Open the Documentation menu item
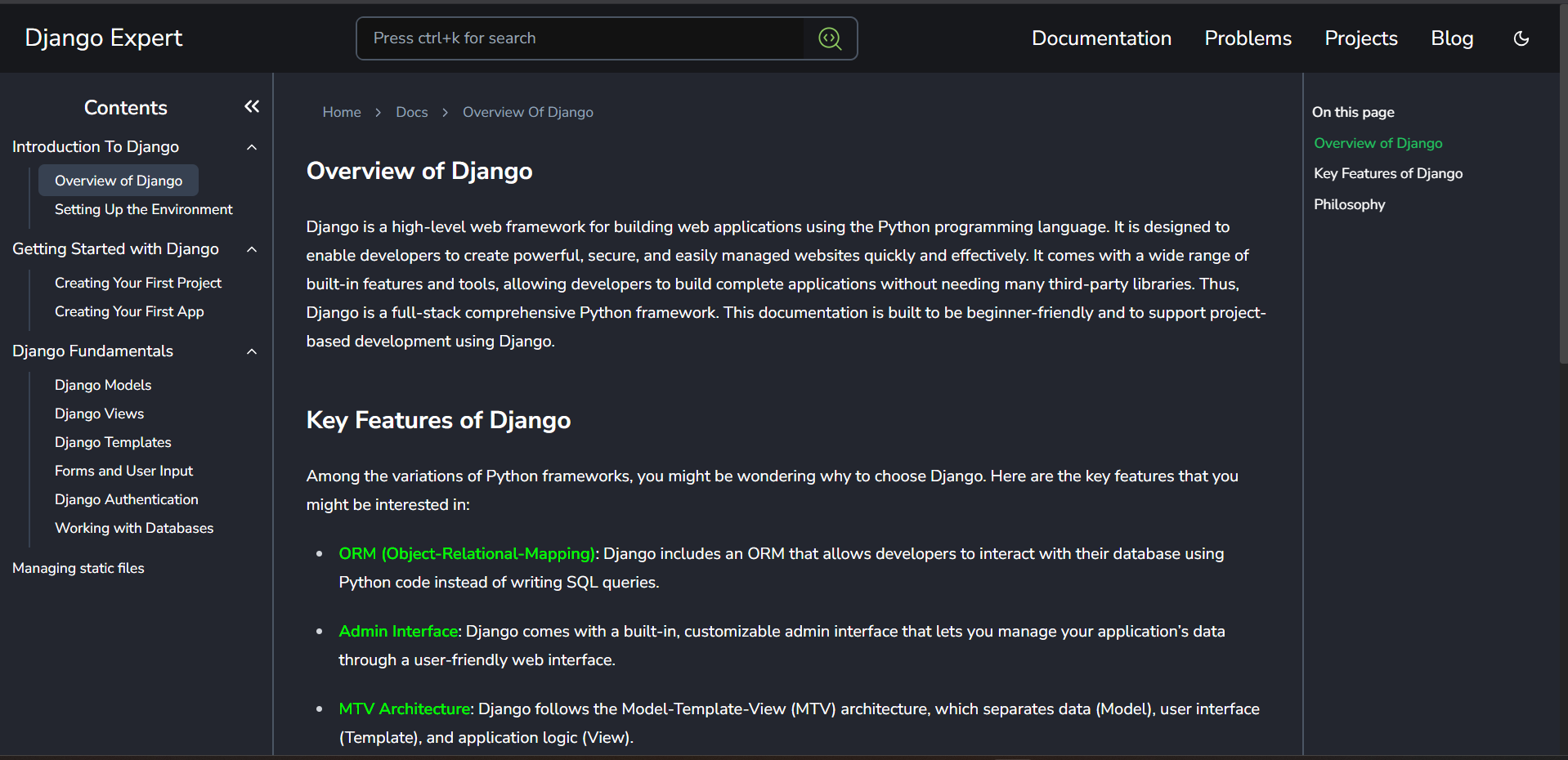Image resolution: width=1568 pixels, height=760 pixels. pos(1101,38)
